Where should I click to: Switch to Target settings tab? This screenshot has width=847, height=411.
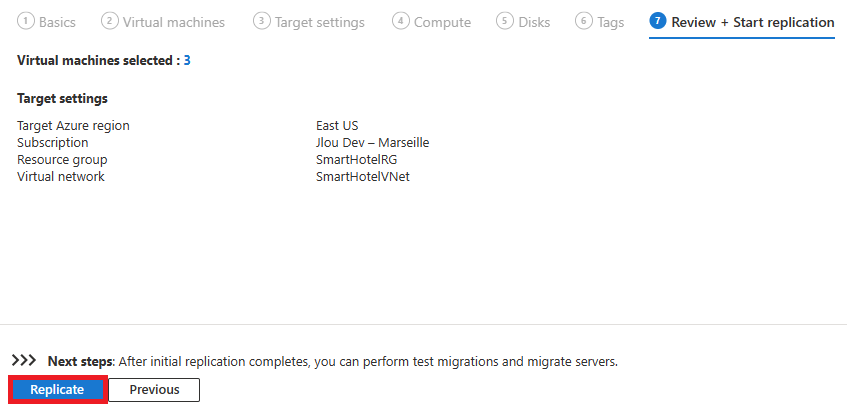(320, 23)
